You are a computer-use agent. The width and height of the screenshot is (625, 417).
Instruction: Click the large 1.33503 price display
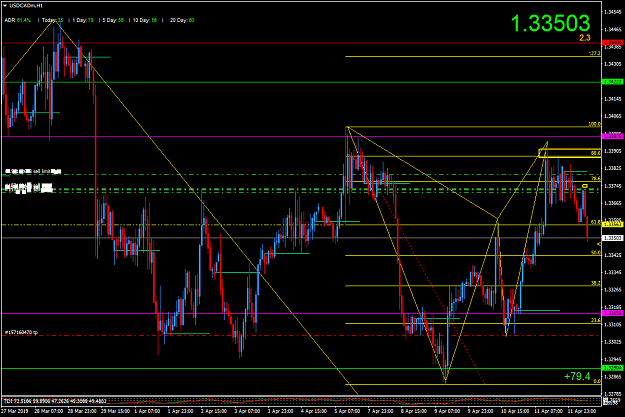tap(550, 23)
